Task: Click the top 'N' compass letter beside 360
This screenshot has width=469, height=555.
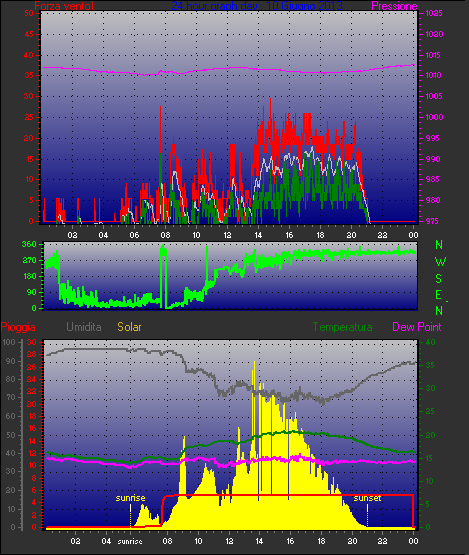Action: point(439,245)
